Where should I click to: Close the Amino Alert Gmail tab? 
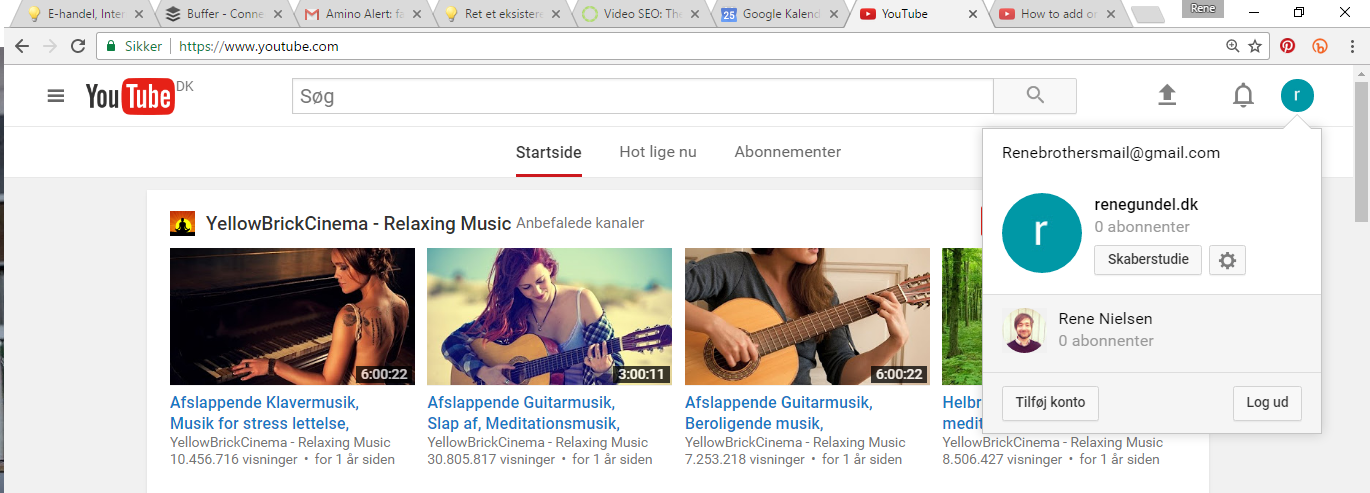(x=417, y=14)
